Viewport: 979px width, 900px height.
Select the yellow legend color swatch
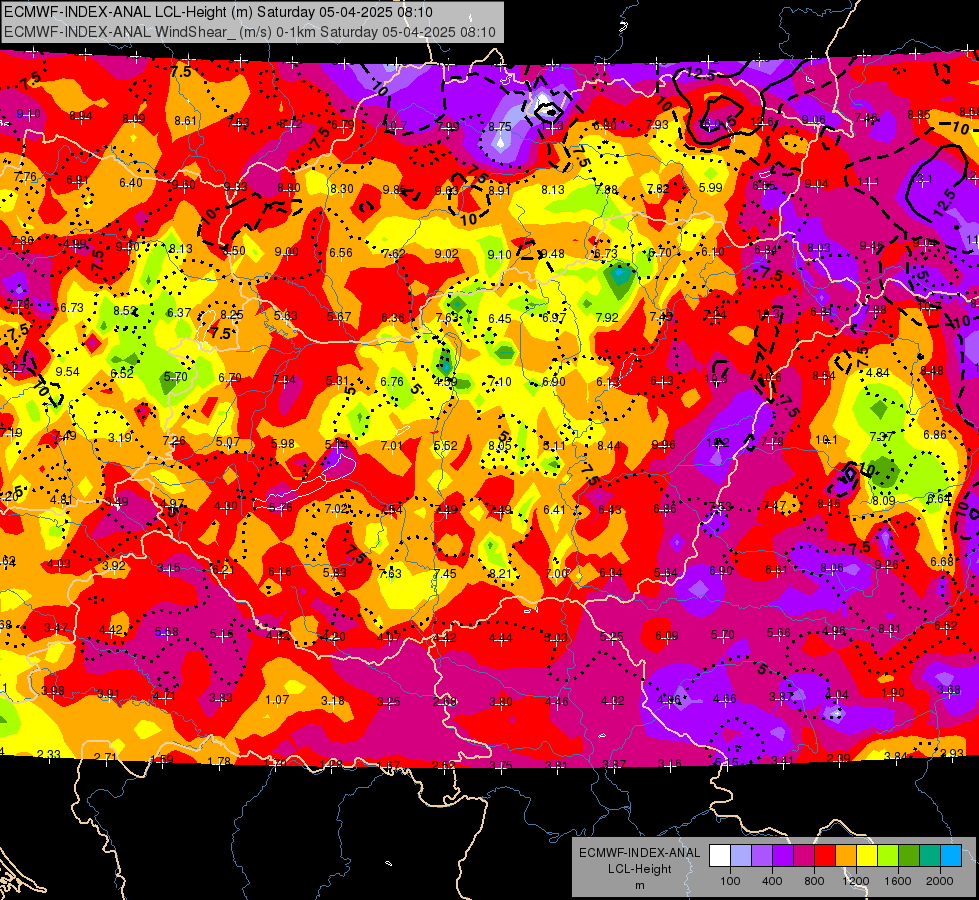867,856
